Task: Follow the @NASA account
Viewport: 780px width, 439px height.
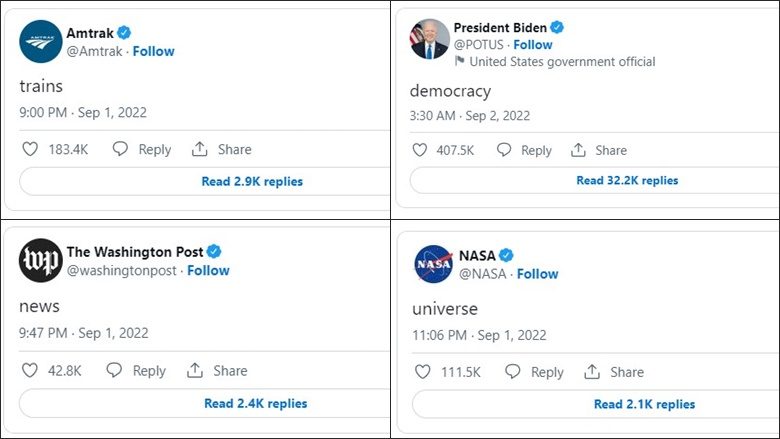Action: (x=537, y=274)
